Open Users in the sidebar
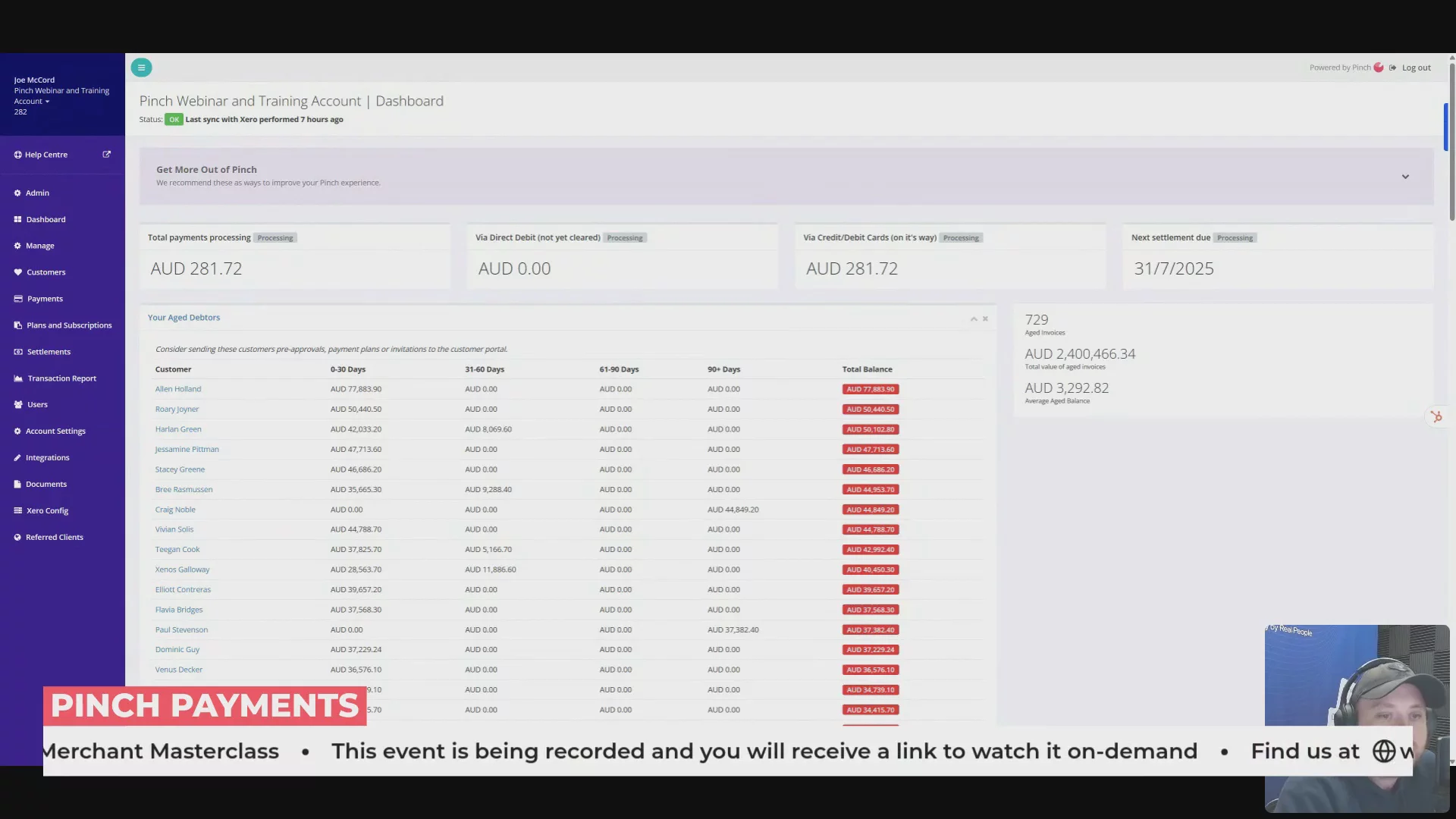This screenshot has height=819, width=1456. click(x=38, y=405)
